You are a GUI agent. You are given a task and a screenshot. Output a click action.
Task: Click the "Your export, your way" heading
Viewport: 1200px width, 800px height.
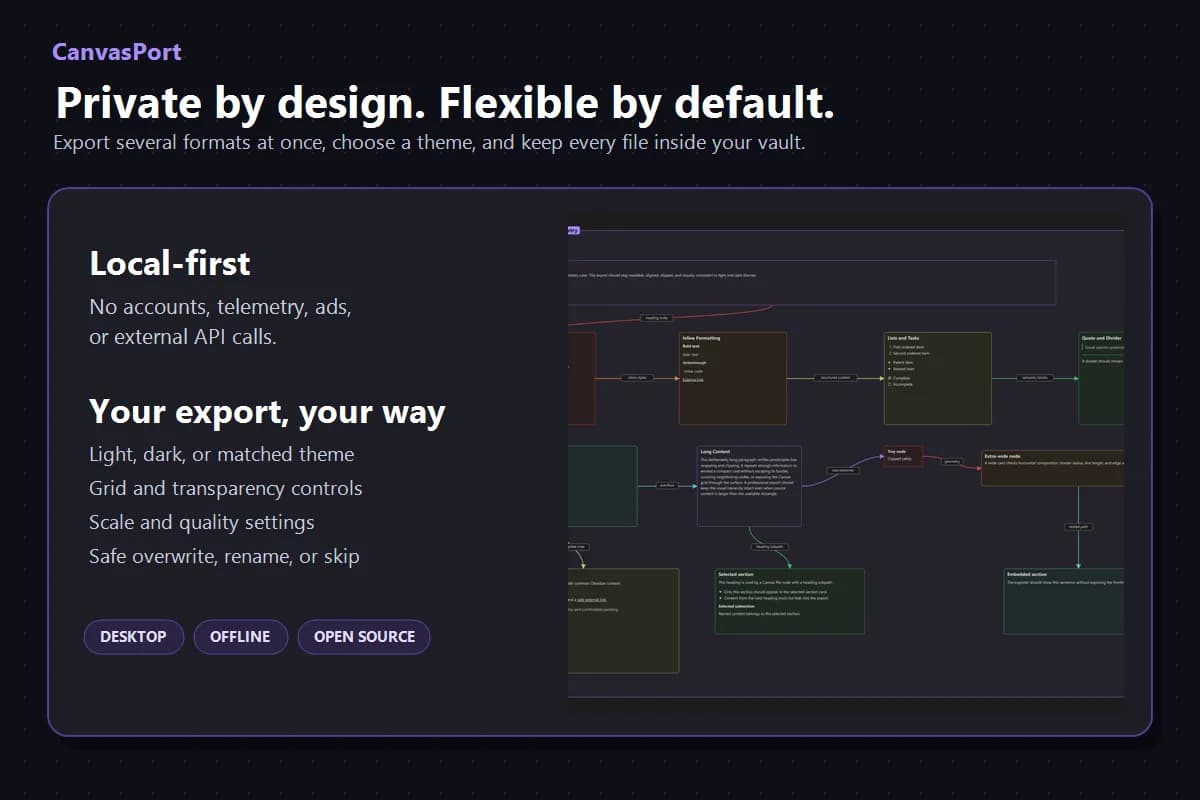[x=267, y=412]
